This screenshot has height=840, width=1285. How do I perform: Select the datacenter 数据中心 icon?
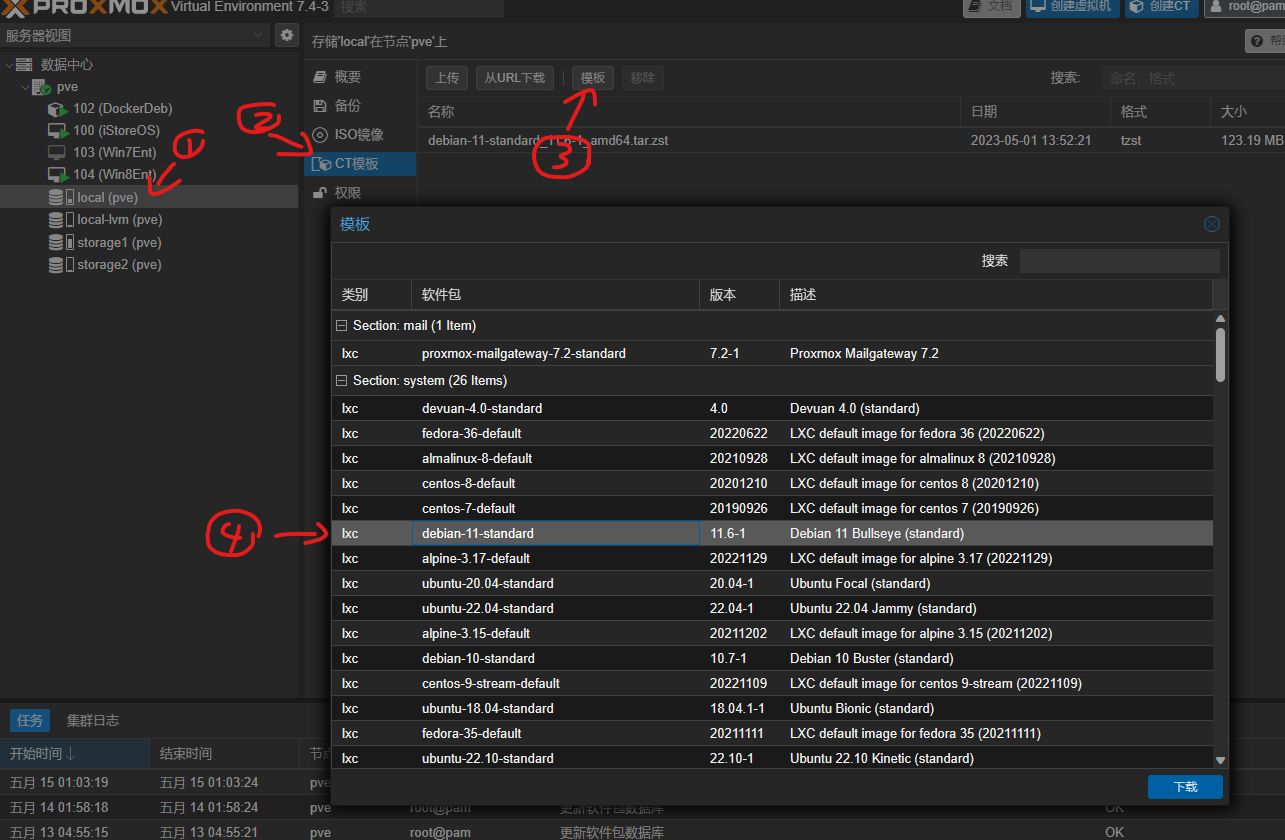[24, 64]
